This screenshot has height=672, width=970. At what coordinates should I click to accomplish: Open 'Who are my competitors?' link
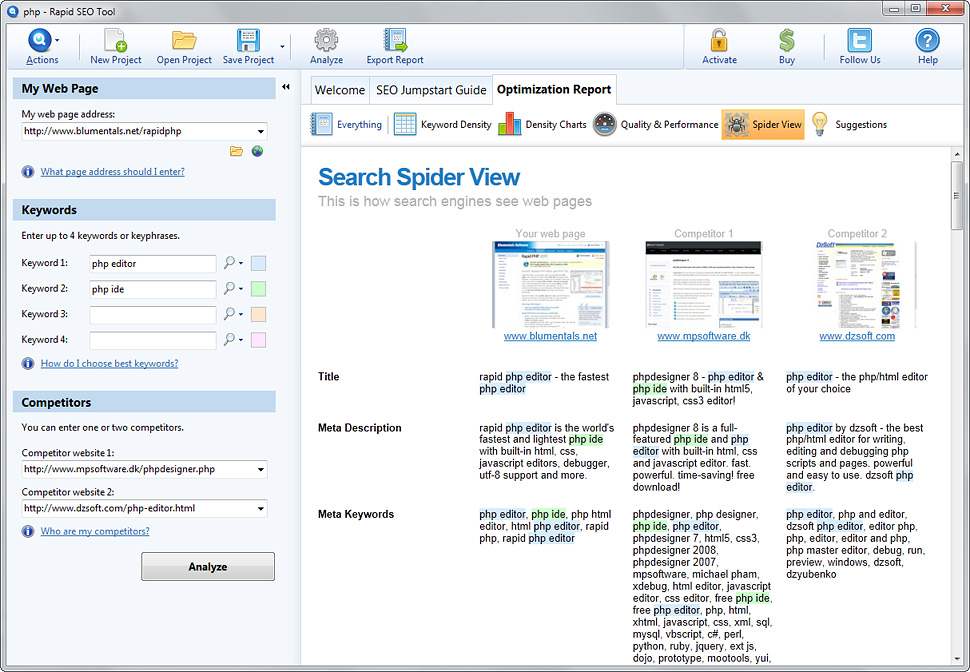(95, 532)
